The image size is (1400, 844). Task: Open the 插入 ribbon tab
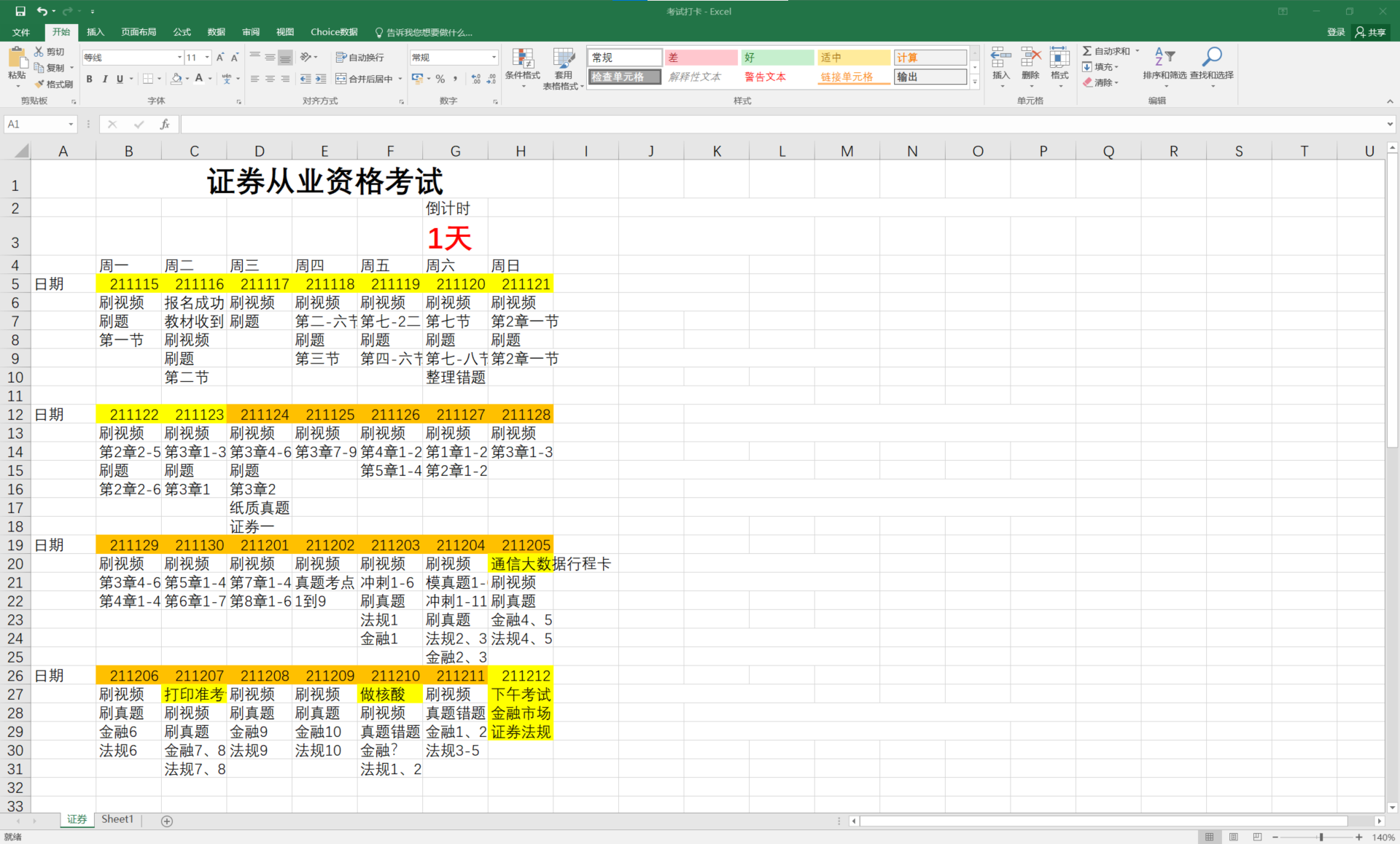96,32
